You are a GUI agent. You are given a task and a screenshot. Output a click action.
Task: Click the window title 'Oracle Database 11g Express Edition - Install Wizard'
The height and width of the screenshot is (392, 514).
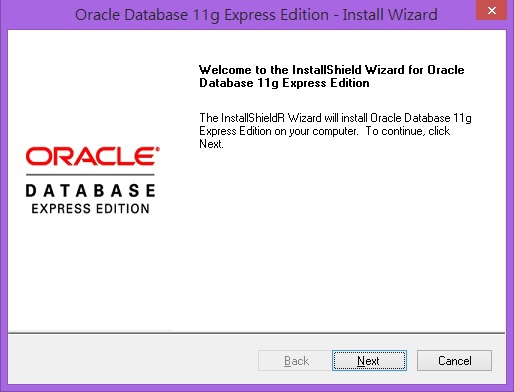pos(256,15)
